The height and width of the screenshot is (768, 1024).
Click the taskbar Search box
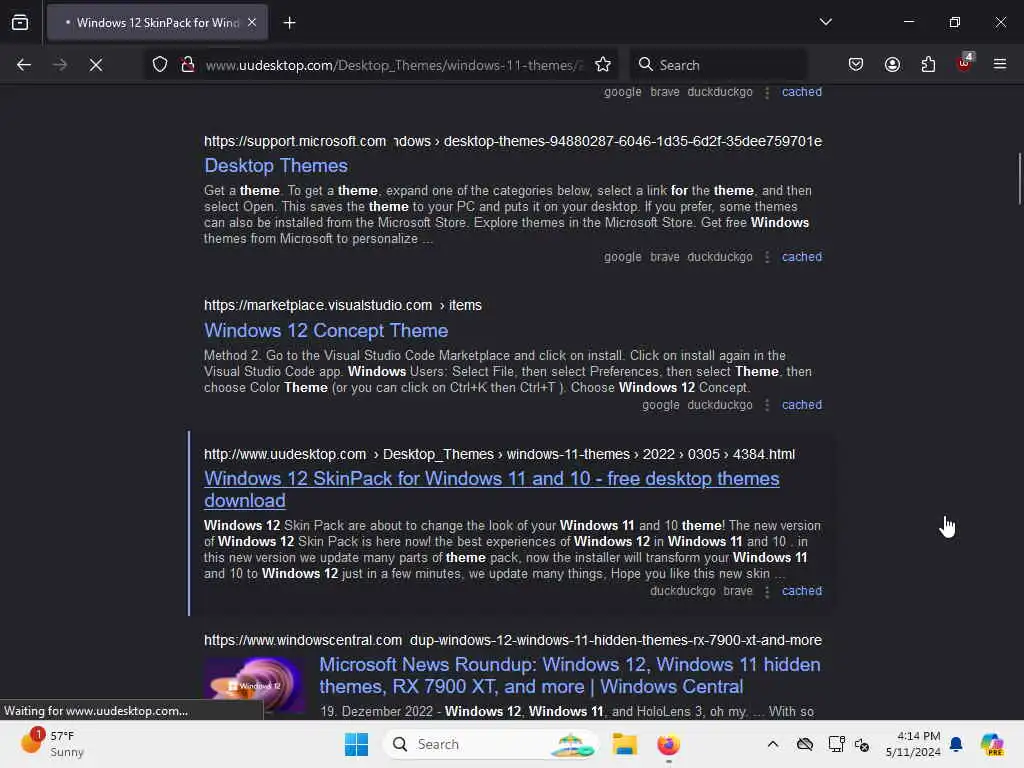click(x=491, y=744)
